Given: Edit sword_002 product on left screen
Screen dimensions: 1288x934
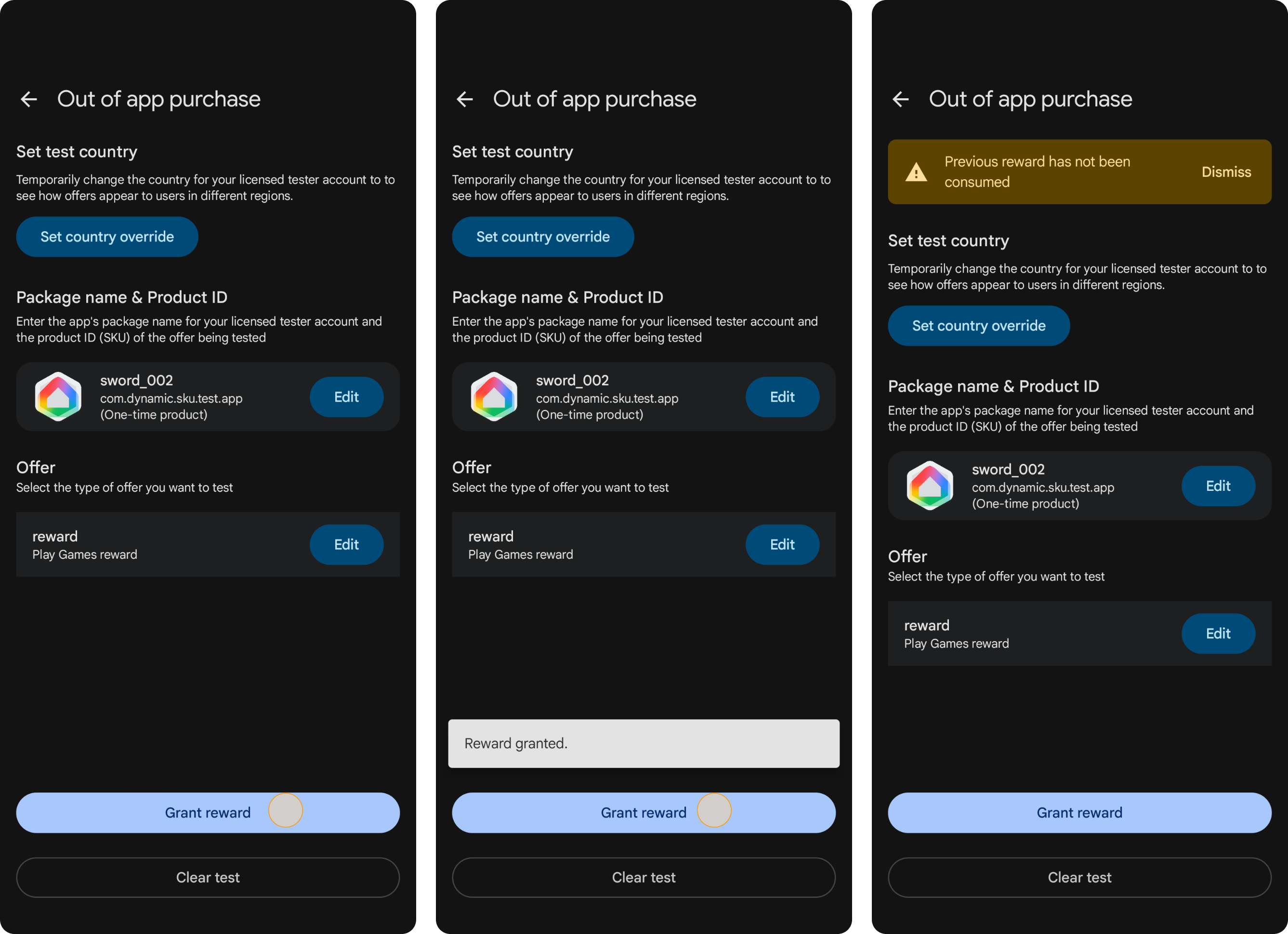Looking at the screenshot, I should [346, 397].
